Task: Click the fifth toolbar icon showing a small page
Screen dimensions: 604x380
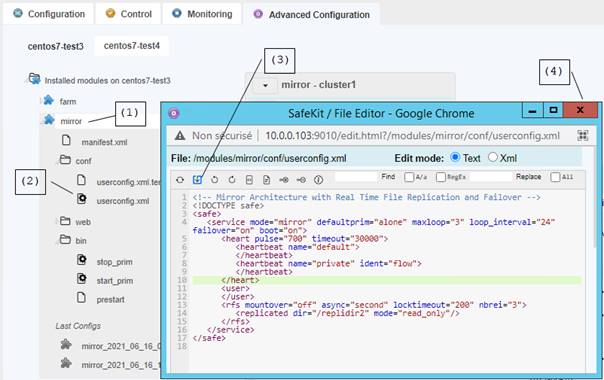Action: pyautogui.click(x=249, y=180)
